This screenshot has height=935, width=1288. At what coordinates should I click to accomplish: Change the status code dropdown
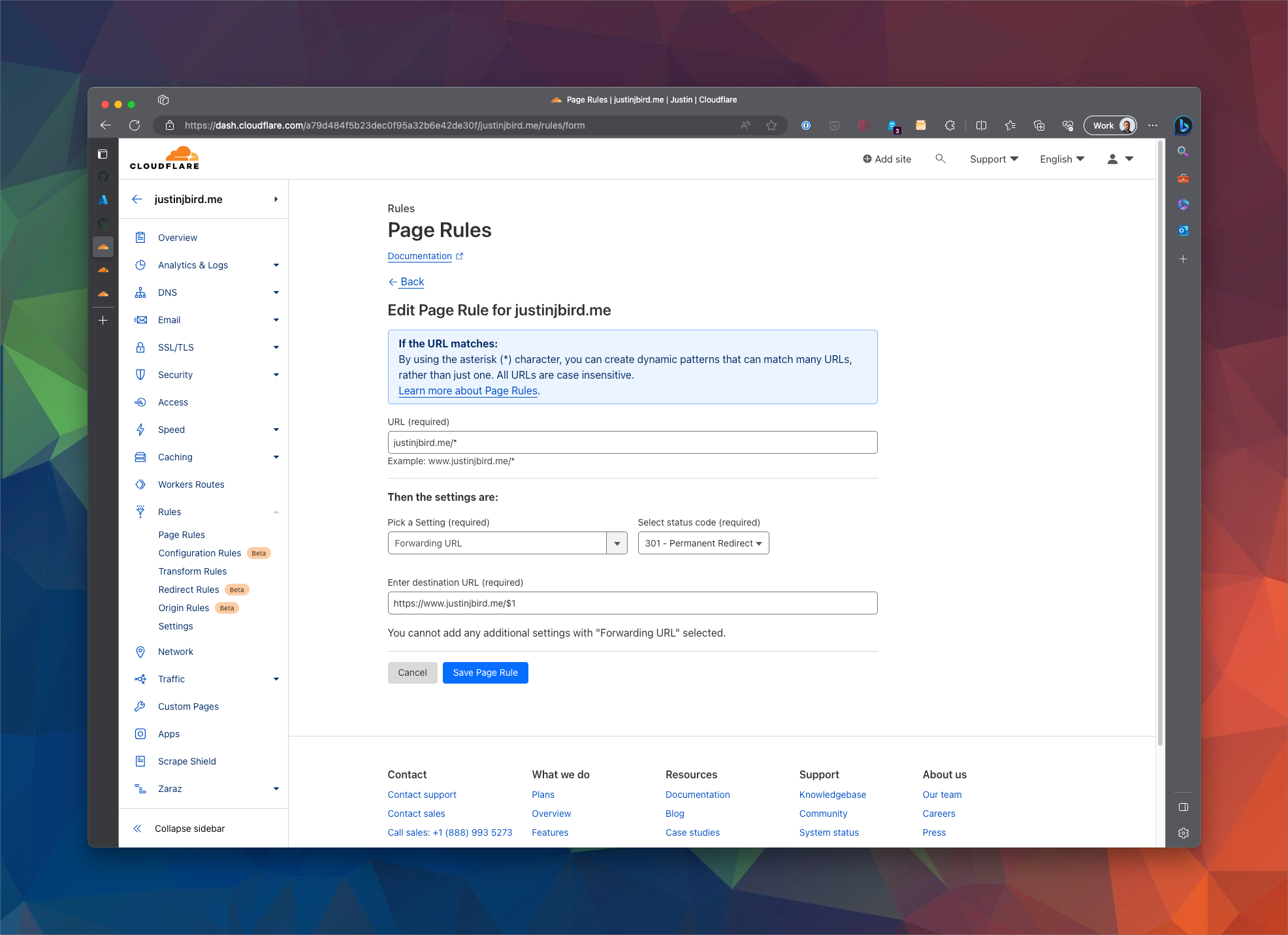click(x=703, y=543)
